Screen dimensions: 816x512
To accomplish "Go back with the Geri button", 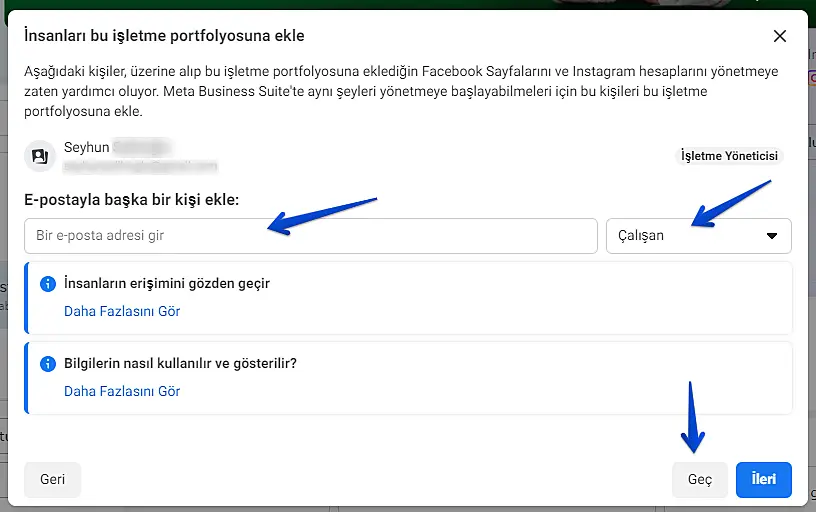I will tap(52, 479).
